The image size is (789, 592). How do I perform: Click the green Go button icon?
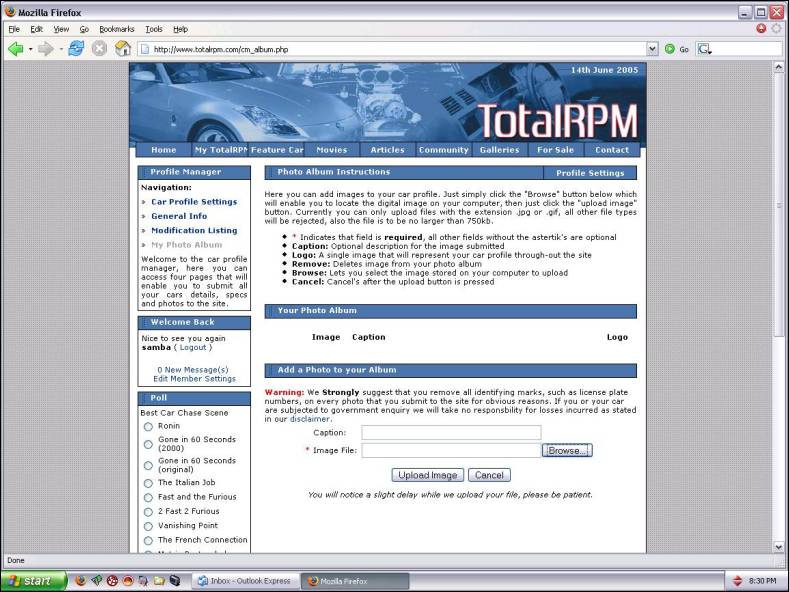[x=670, y=48]
